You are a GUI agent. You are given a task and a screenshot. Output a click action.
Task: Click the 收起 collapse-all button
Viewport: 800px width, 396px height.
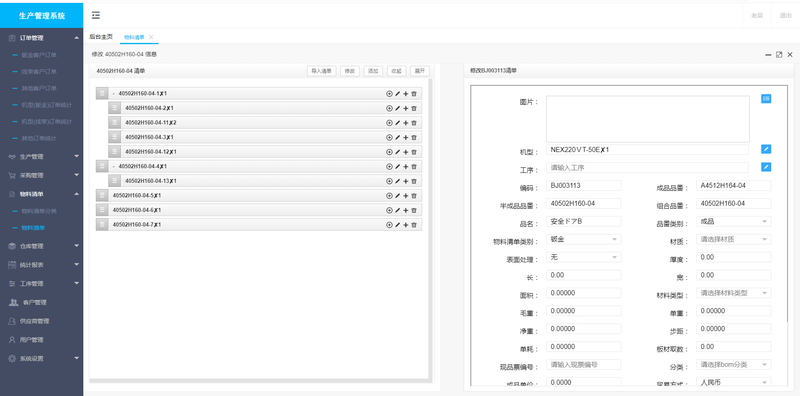tap(396, 71)
